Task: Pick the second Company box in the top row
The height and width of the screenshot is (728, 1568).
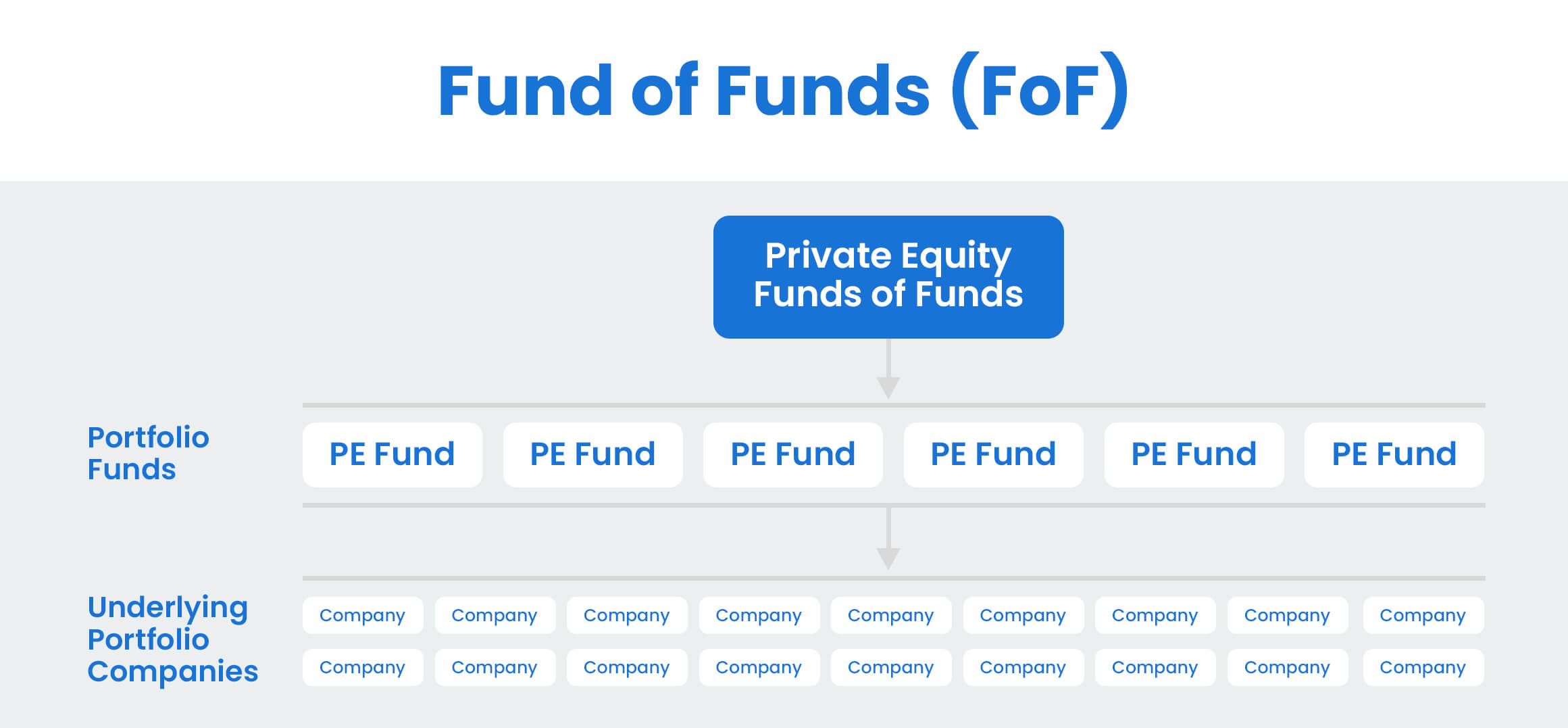Action: click(x=495, y=615)
